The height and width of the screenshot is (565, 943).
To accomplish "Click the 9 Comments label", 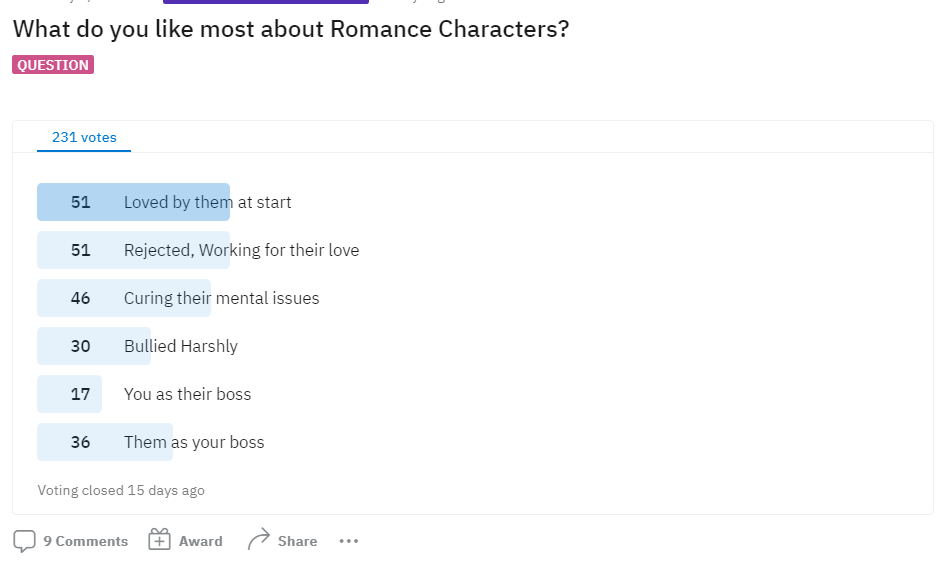I will tap(85, 541).
